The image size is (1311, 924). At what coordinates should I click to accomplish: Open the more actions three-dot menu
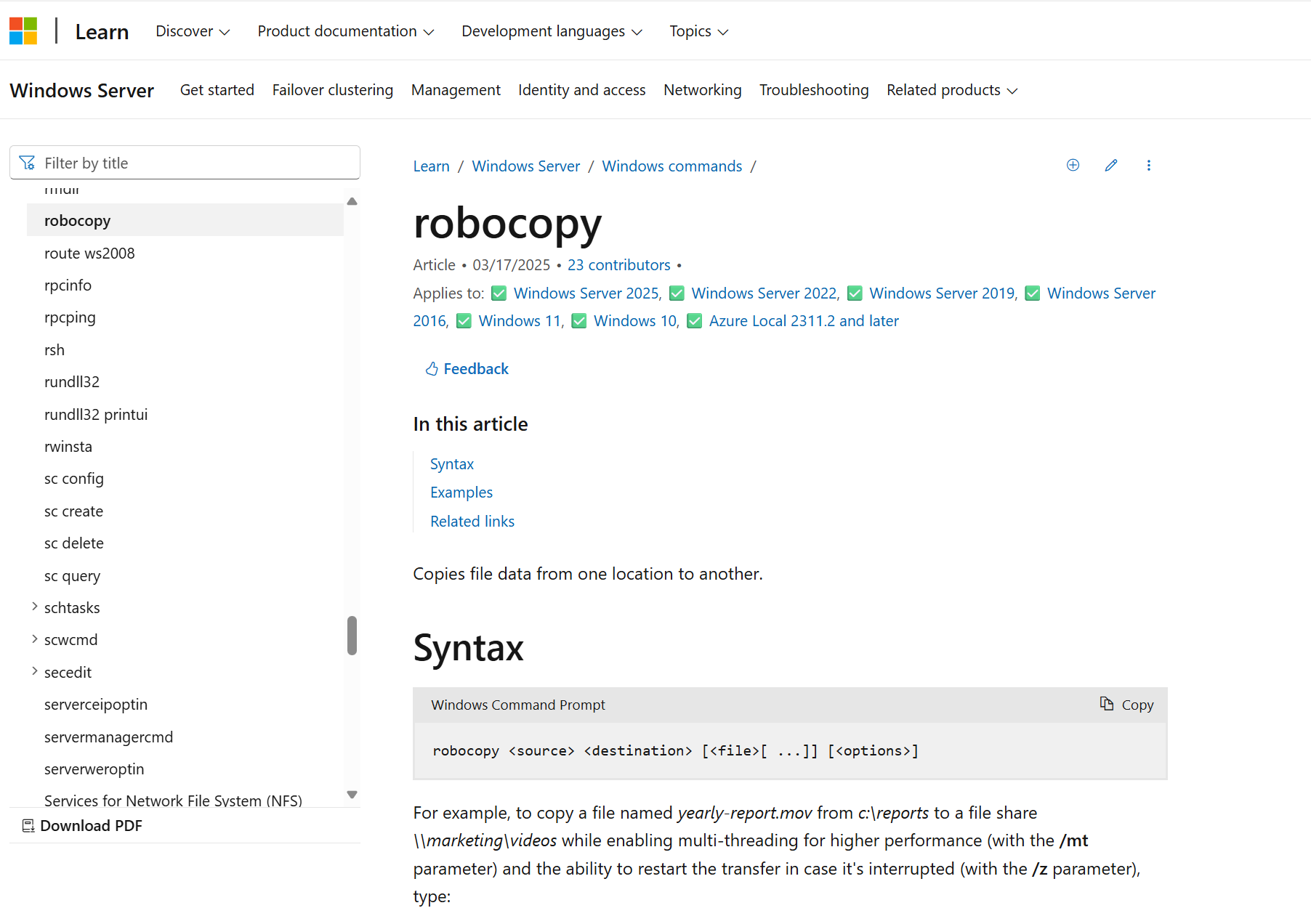coord(1148,165)
